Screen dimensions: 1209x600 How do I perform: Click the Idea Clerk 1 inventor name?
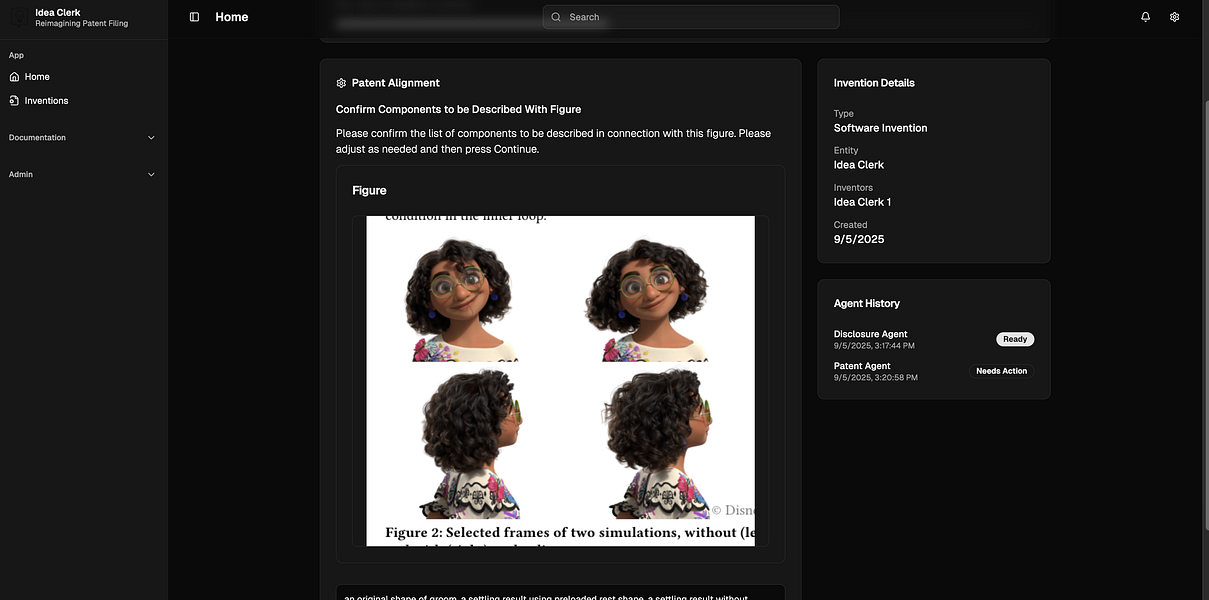click(863, 202)
